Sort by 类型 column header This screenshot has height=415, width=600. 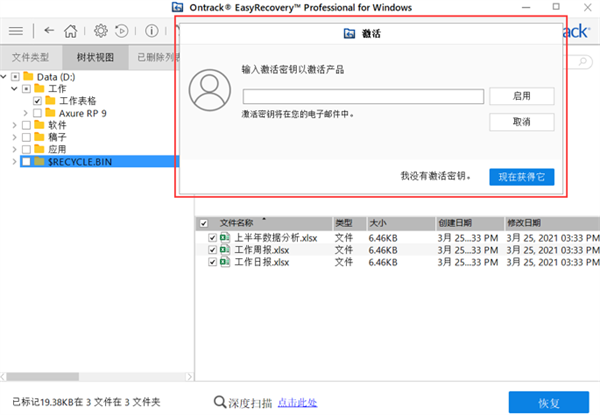click(349, 223)
